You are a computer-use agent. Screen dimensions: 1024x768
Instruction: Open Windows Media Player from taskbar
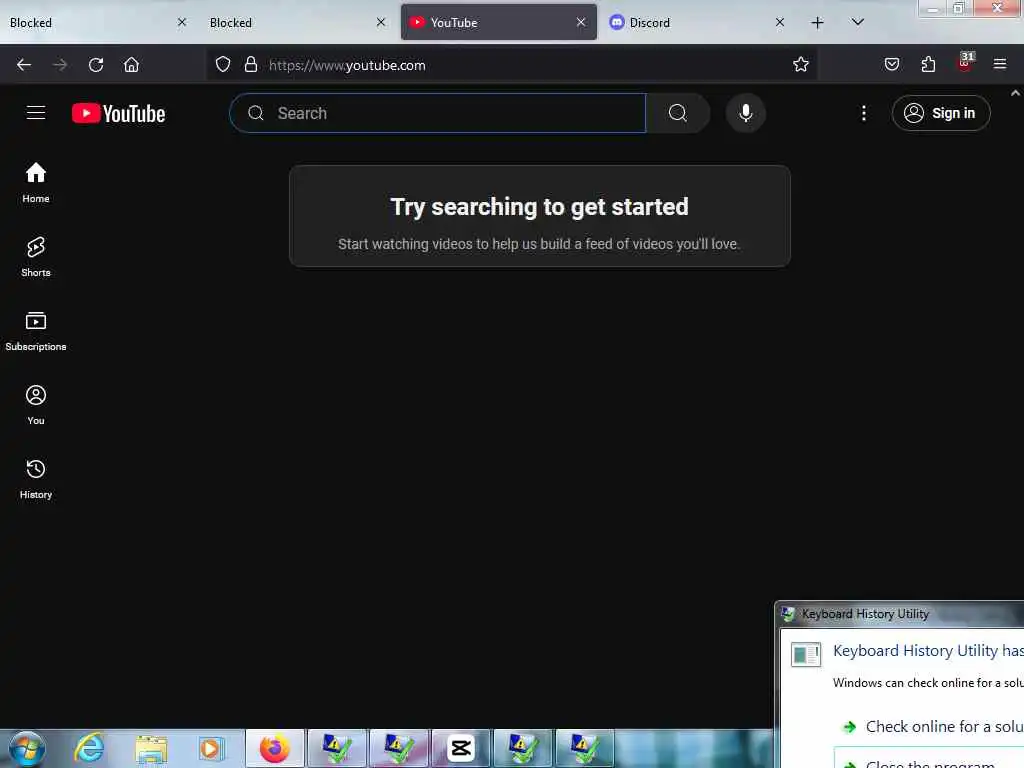pyautogui.click(x=211, y=748)
